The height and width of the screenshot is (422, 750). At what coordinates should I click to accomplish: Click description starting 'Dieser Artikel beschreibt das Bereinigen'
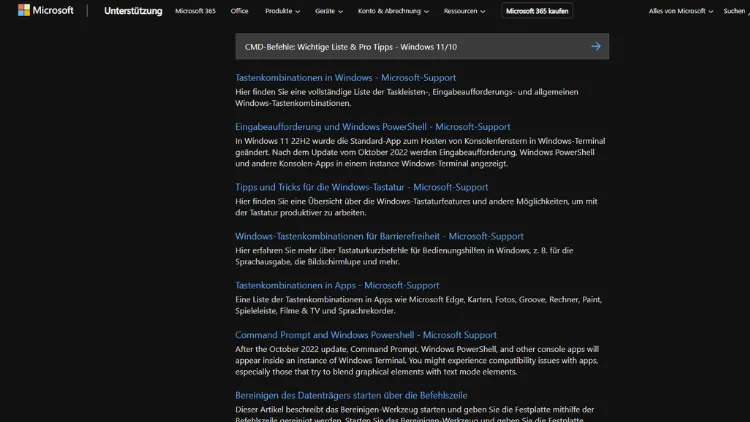pos(415,414)
